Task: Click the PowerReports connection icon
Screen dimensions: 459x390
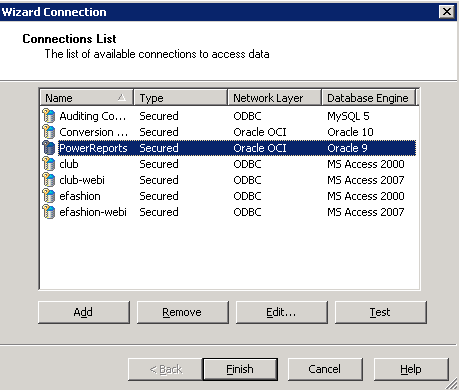Action: [49, 148]
